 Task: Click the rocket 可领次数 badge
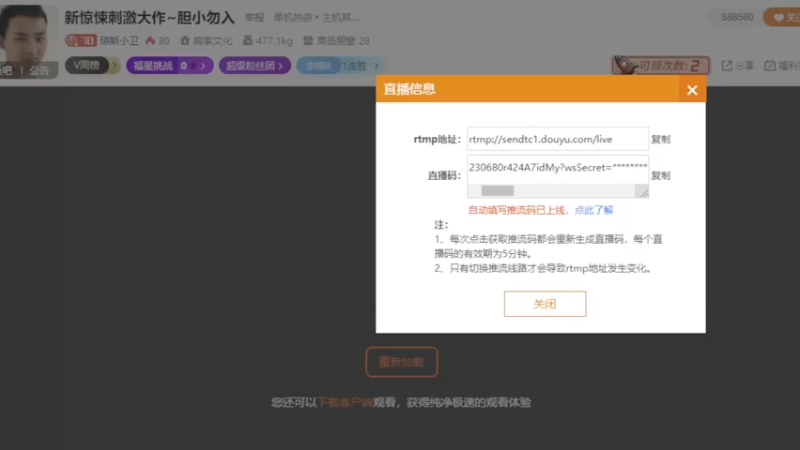point(661,65)
